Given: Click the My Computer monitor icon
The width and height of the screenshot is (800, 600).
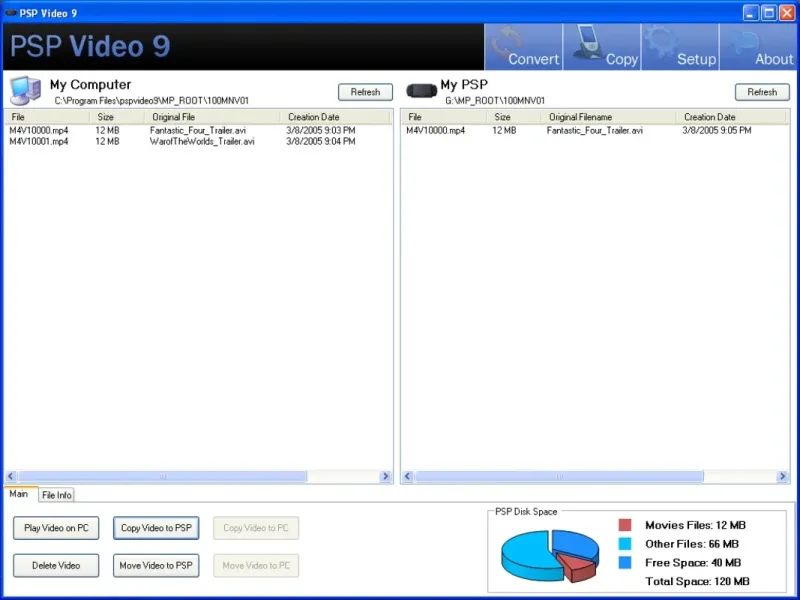Looking at the screenshot, I should click(26, 90).
